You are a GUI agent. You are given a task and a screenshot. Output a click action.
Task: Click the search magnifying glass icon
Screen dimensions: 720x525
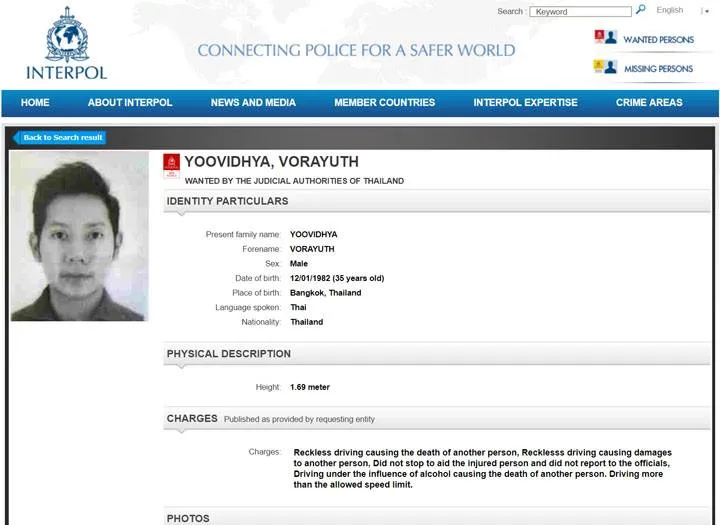(641, 10)
